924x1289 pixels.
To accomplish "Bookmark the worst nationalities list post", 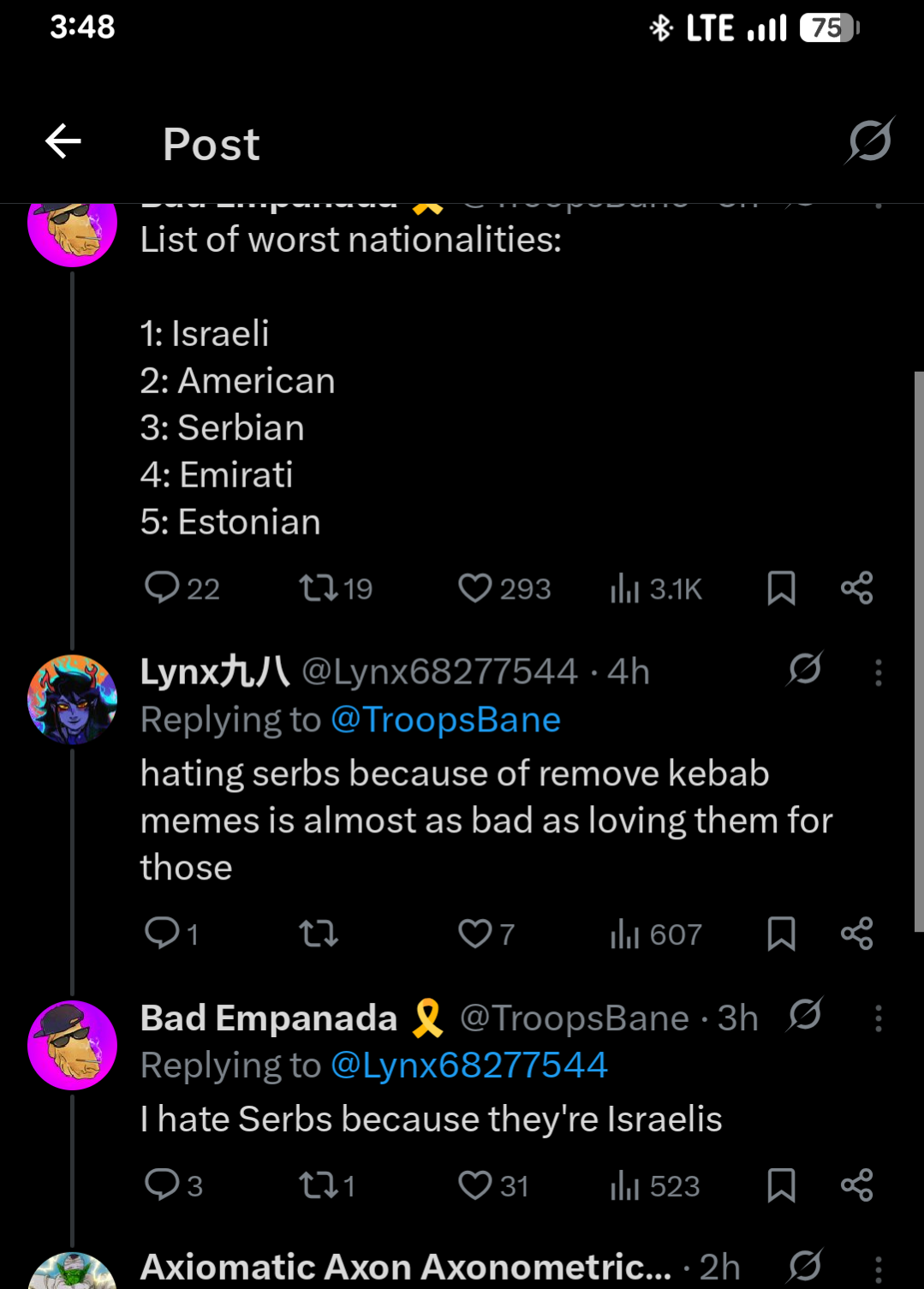I will click(781, 588).
